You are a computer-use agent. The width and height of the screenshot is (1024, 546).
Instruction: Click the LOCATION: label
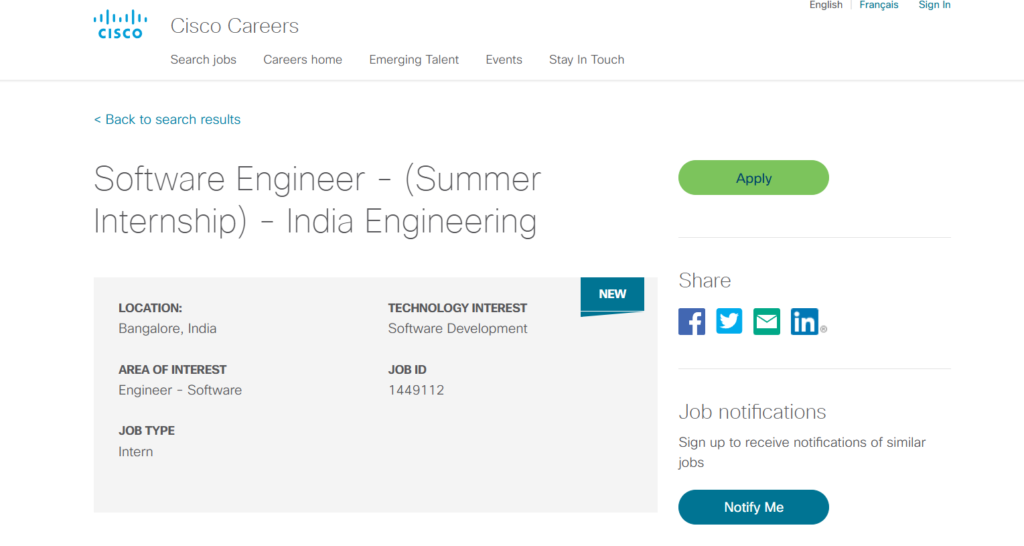(150, 308)
